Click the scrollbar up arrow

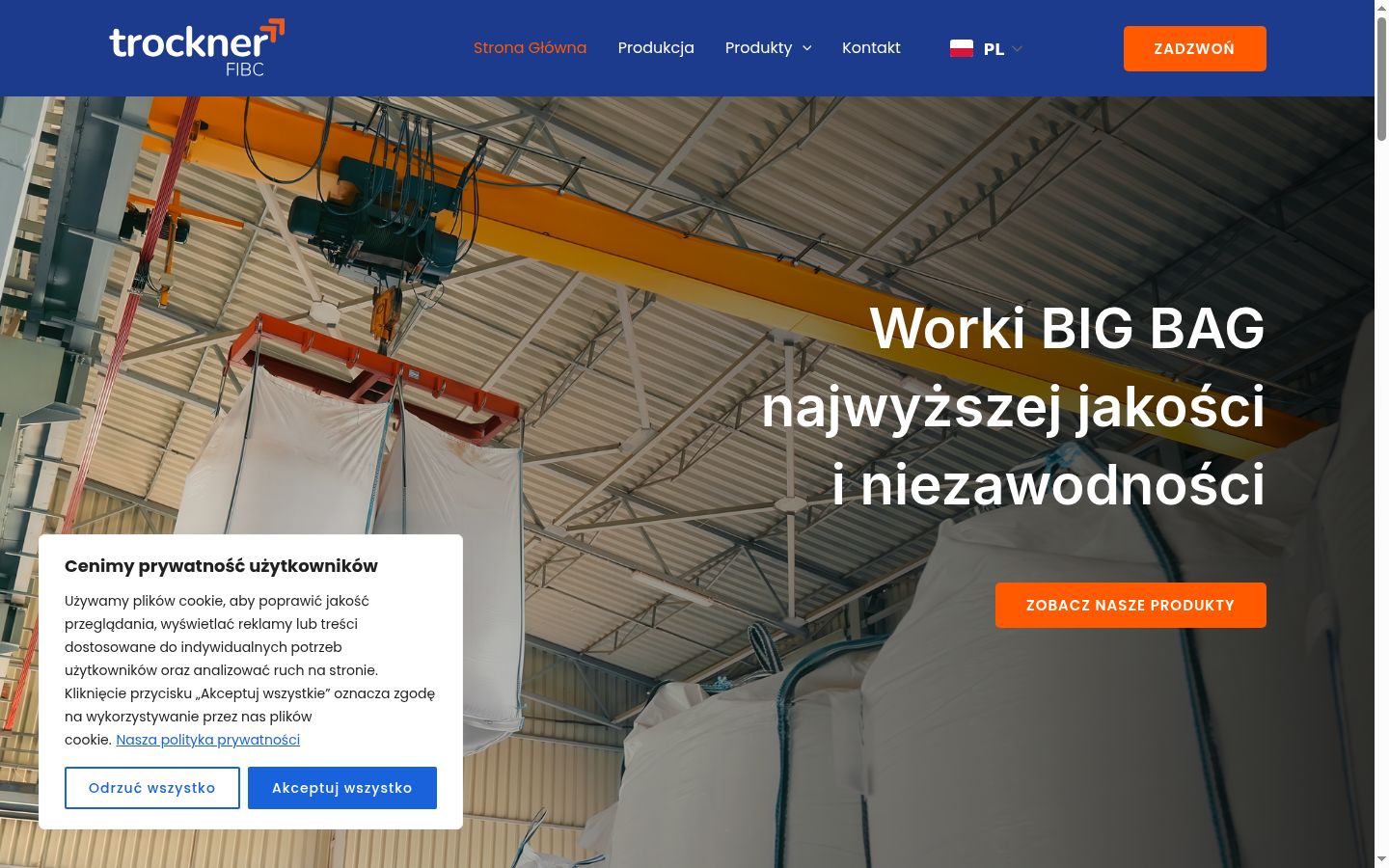click(1381, 8)
